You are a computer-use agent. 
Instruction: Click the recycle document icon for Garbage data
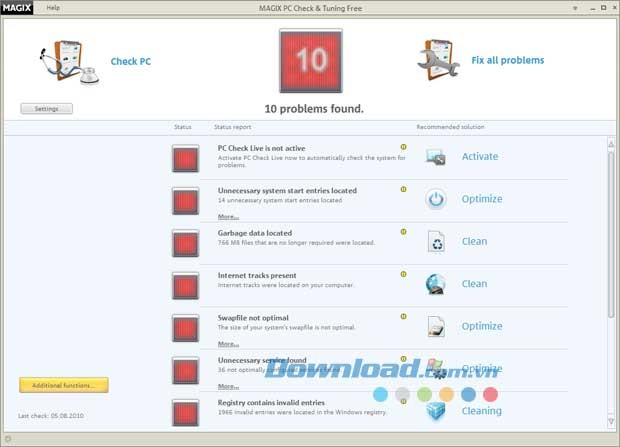(436, 242)
